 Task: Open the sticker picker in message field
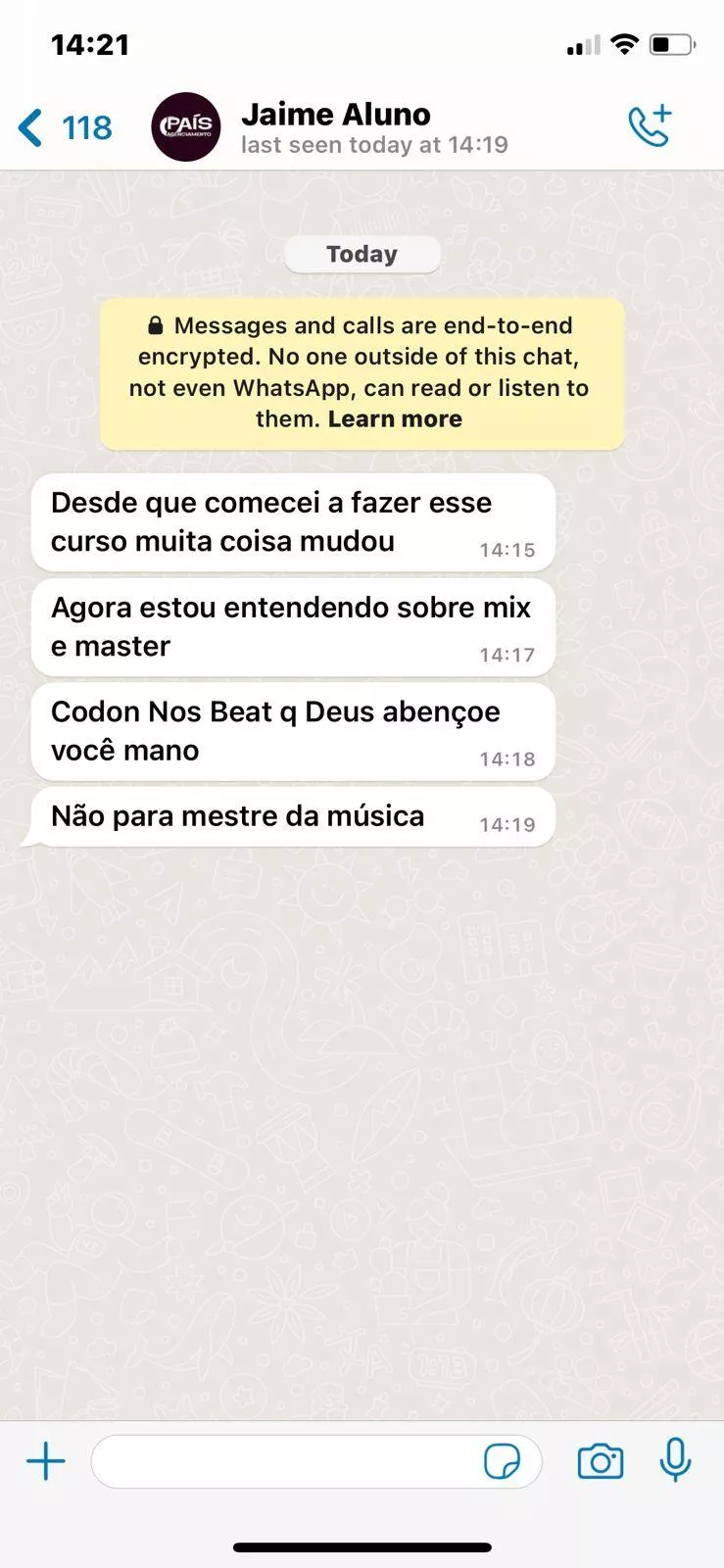coord(502,1462)
